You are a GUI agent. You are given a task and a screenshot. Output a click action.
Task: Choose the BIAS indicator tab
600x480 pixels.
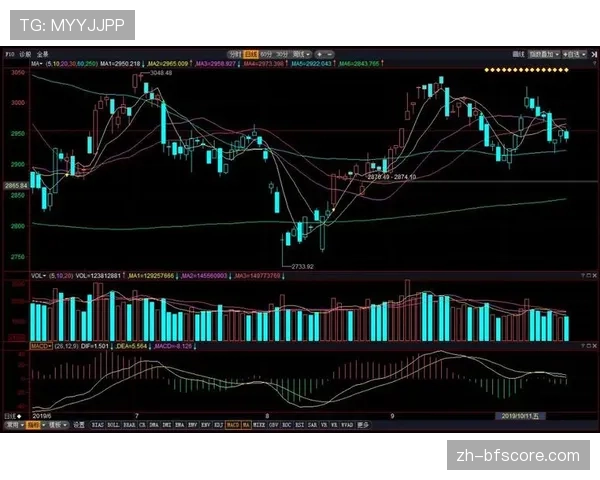coord(97,424)
